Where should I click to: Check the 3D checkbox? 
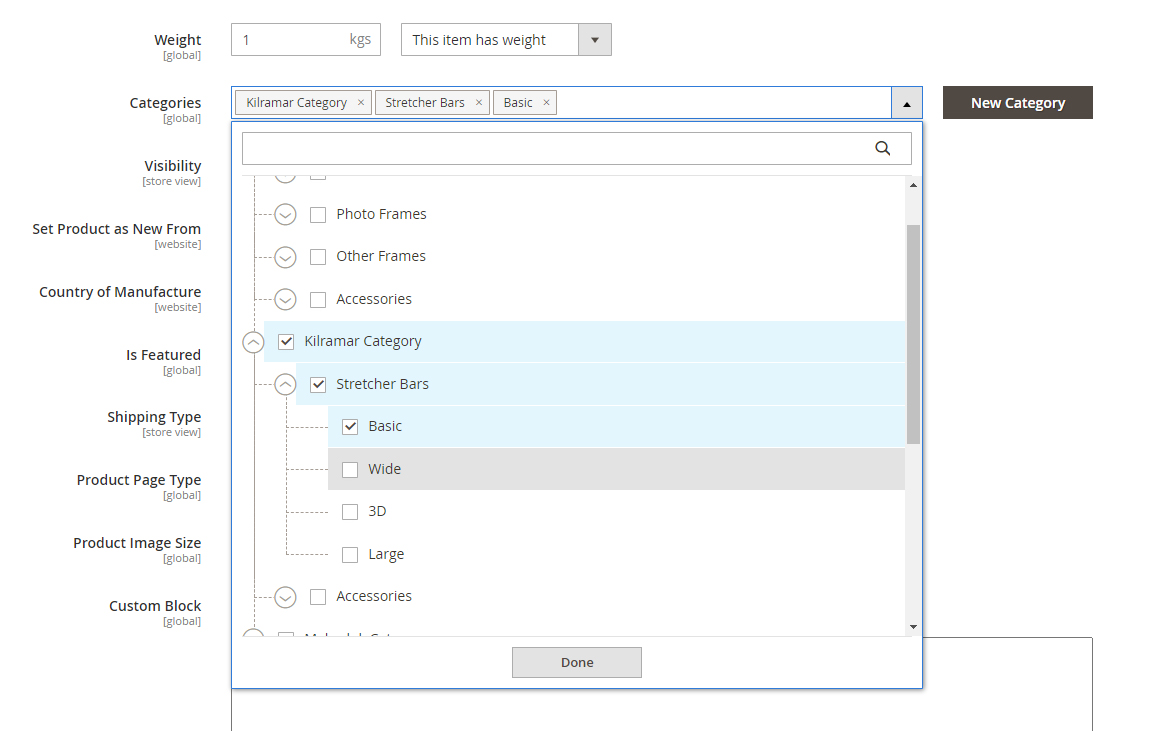tap(350, 512)
